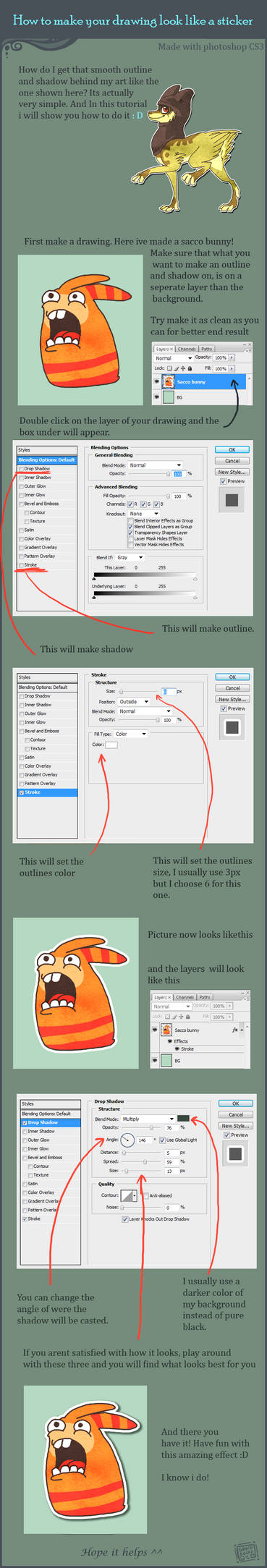Toggle Blend Clipped Layers as Group checkbox

(x=130, y=527)
